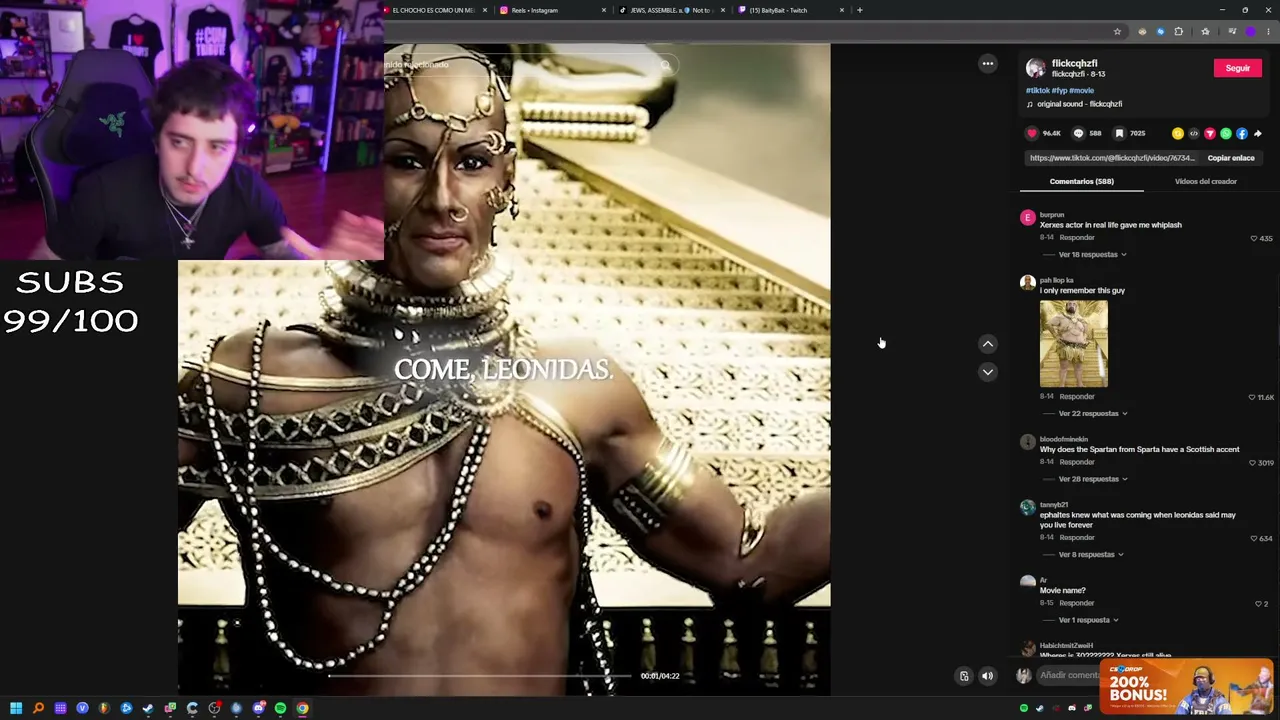Open more share options arrow
Image resolution: width=1280 pixels, height=720 pixels.
tap(1258, 133)
